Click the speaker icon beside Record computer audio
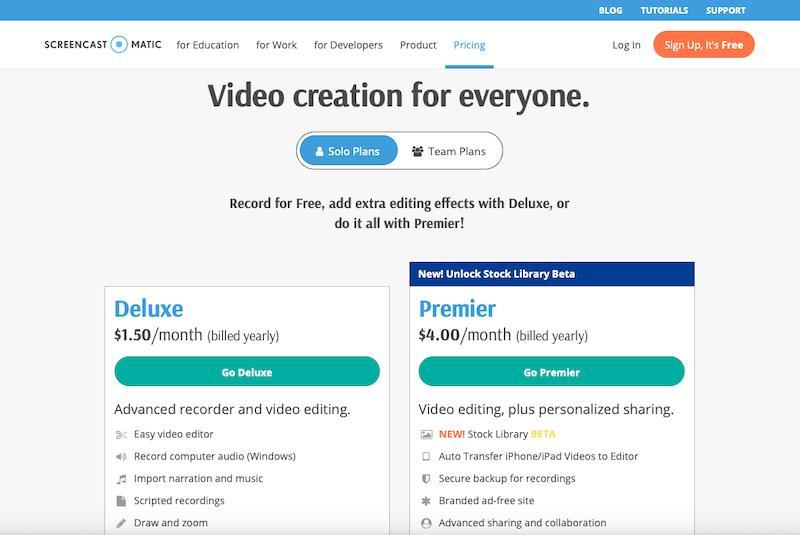This screenshot has height=535, width=800. click(x=121, y=456)
